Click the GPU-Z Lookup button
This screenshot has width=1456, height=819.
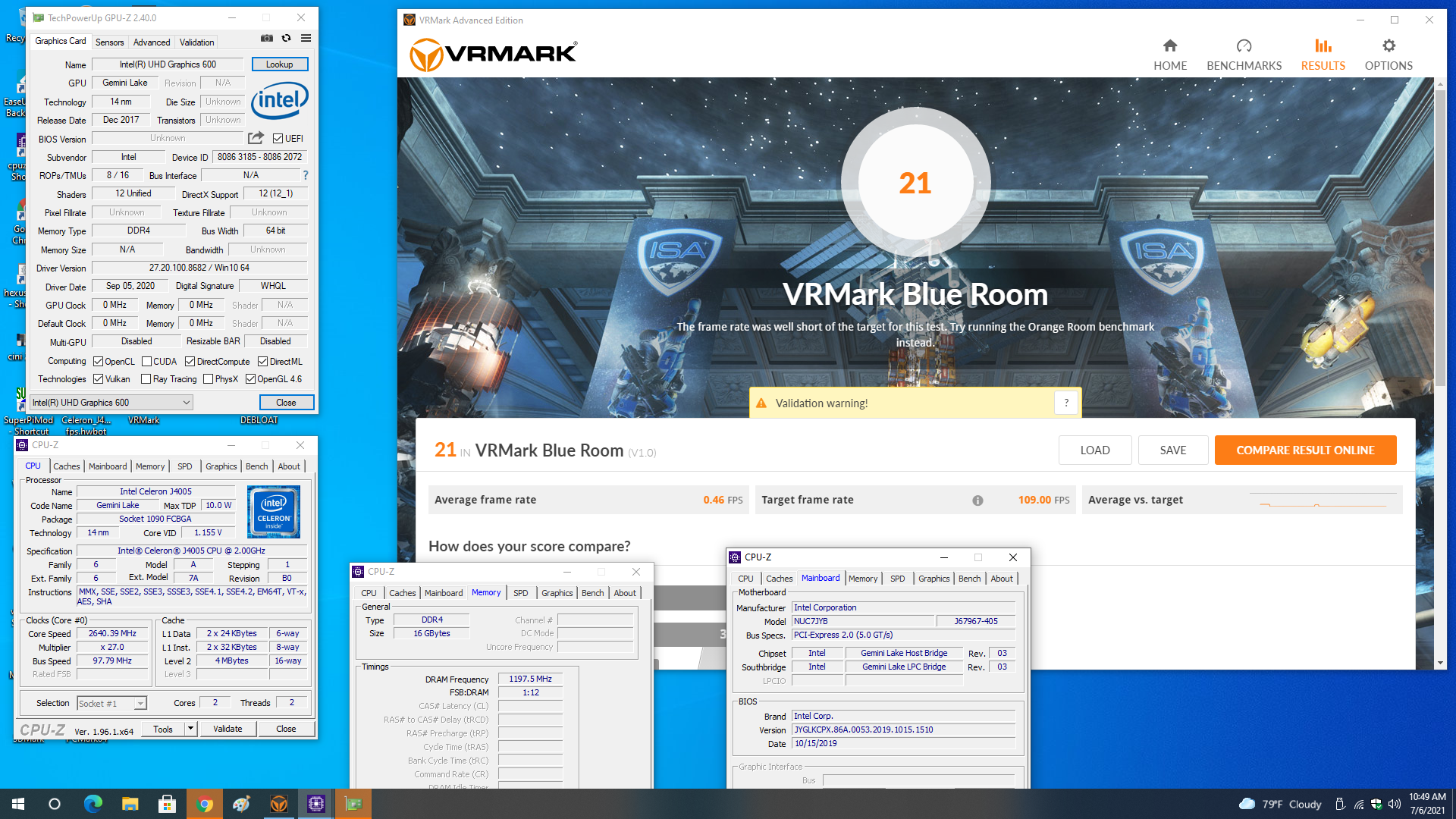(280, 64)
